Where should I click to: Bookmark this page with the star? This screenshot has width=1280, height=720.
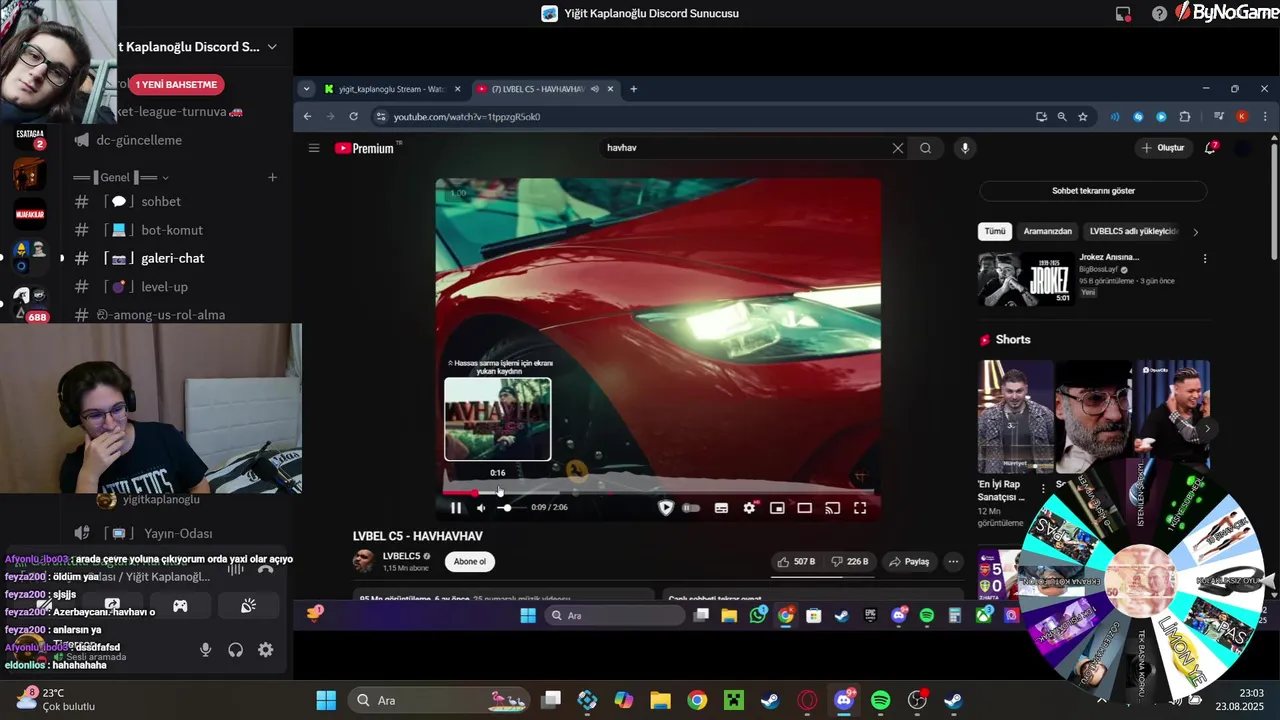coord(1083,117)
